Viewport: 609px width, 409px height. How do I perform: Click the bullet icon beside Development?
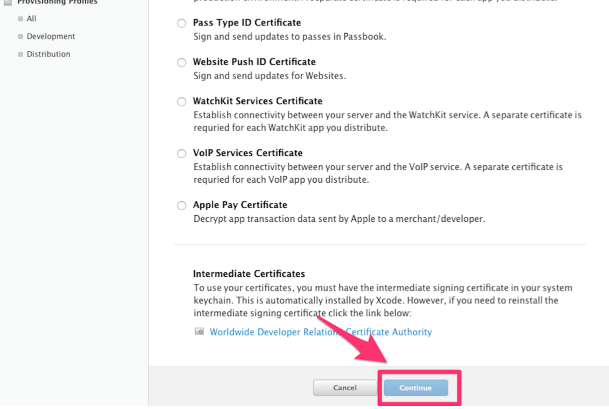(19, 36)
